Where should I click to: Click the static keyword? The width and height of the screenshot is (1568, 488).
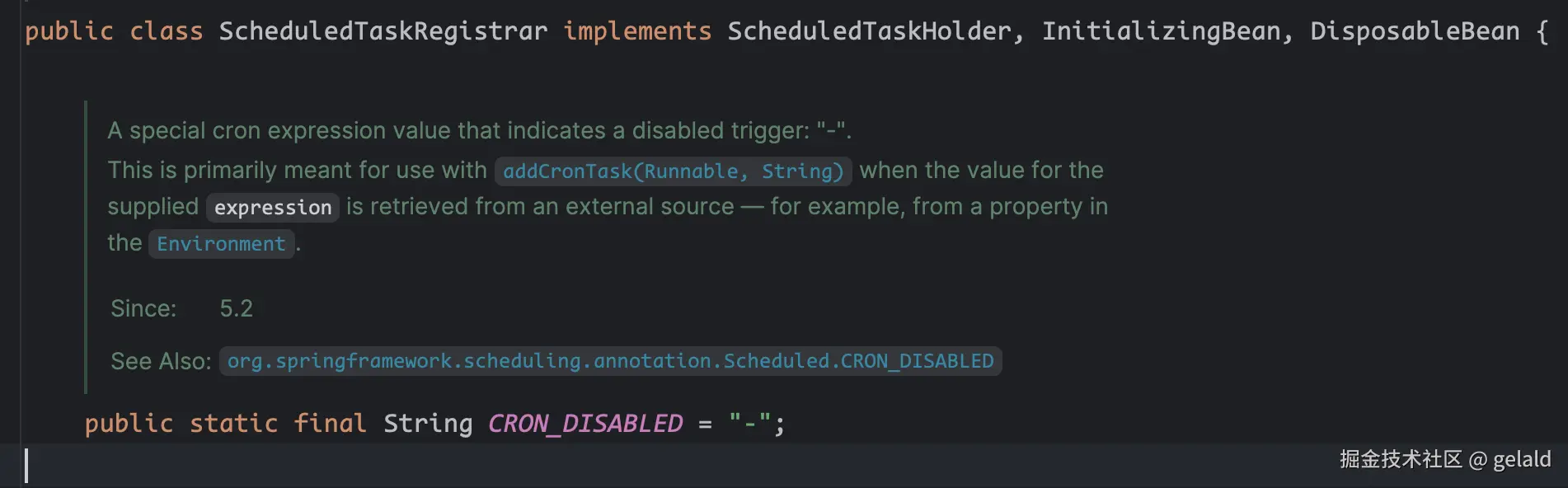coord(233,424)
